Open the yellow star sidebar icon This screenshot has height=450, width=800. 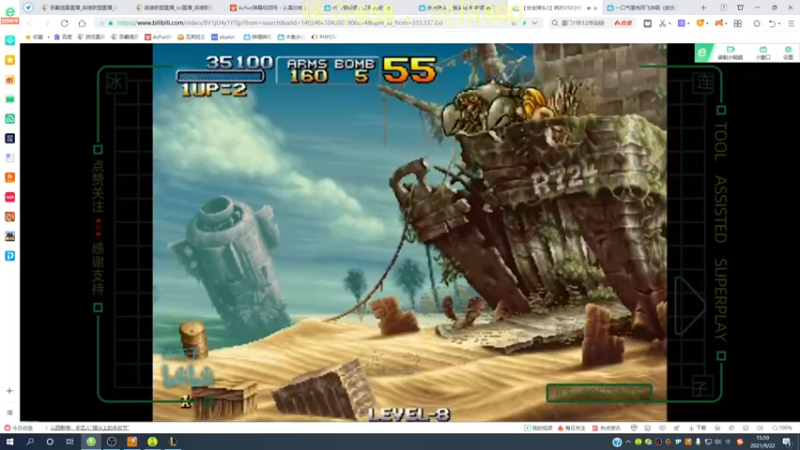10,60
